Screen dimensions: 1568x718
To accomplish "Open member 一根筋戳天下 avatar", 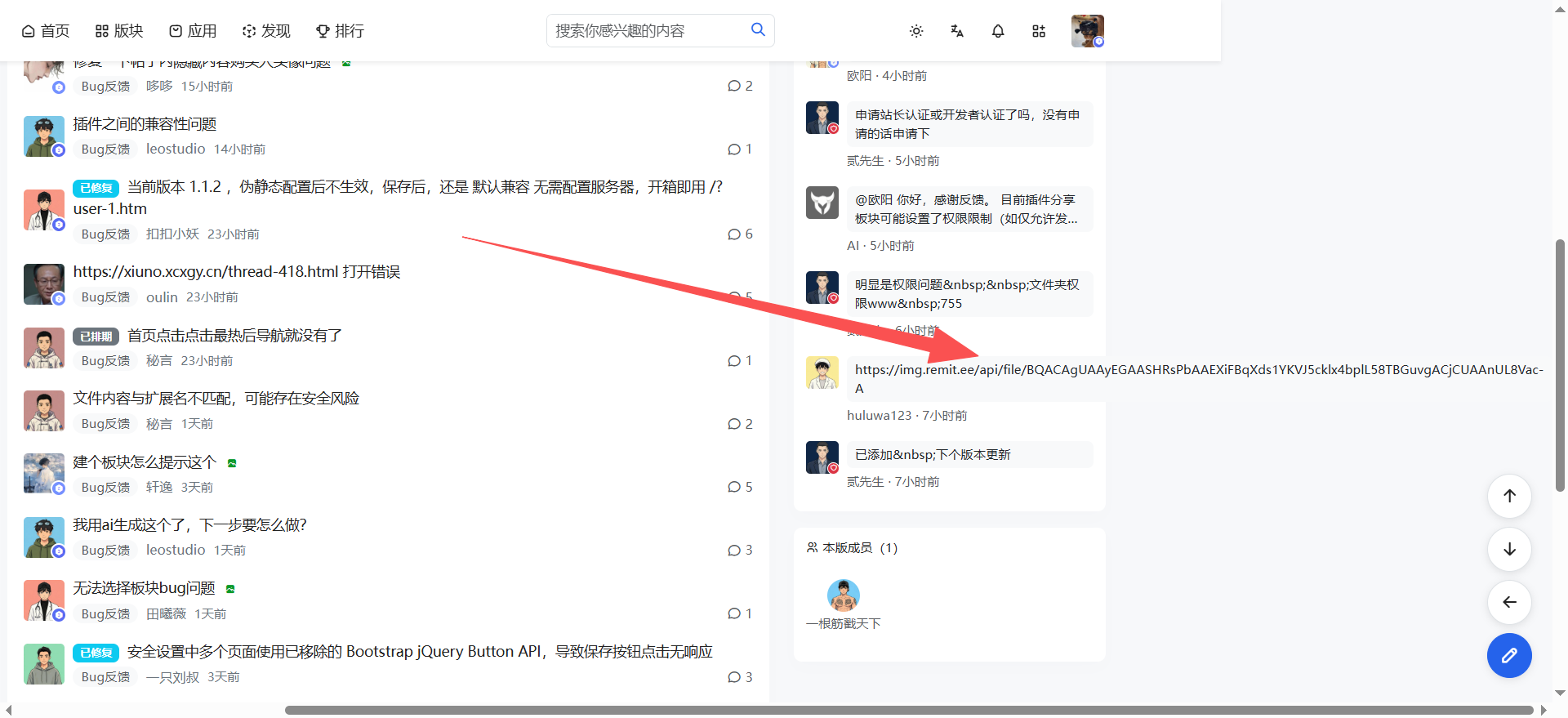I will click(x=844, y=595).
